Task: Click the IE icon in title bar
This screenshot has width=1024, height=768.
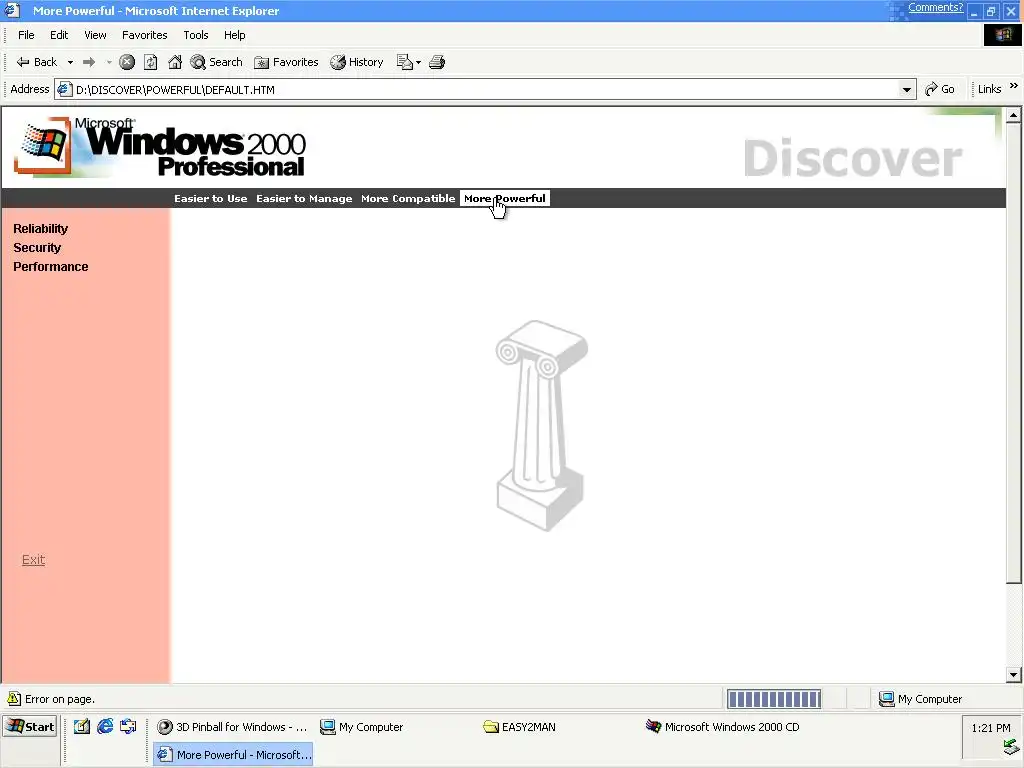Action: 12,10
